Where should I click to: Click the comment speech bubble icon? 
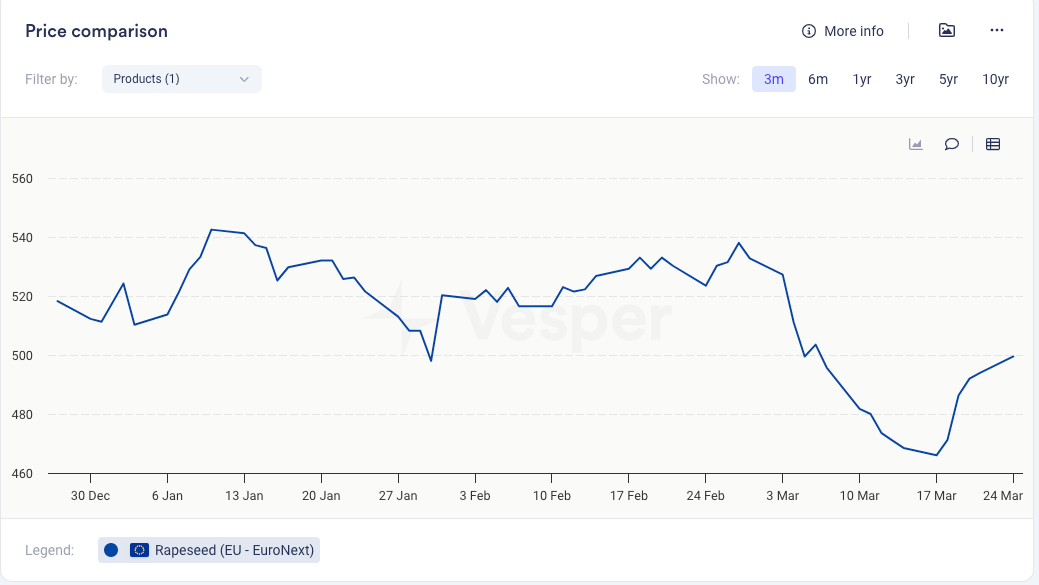952,144
